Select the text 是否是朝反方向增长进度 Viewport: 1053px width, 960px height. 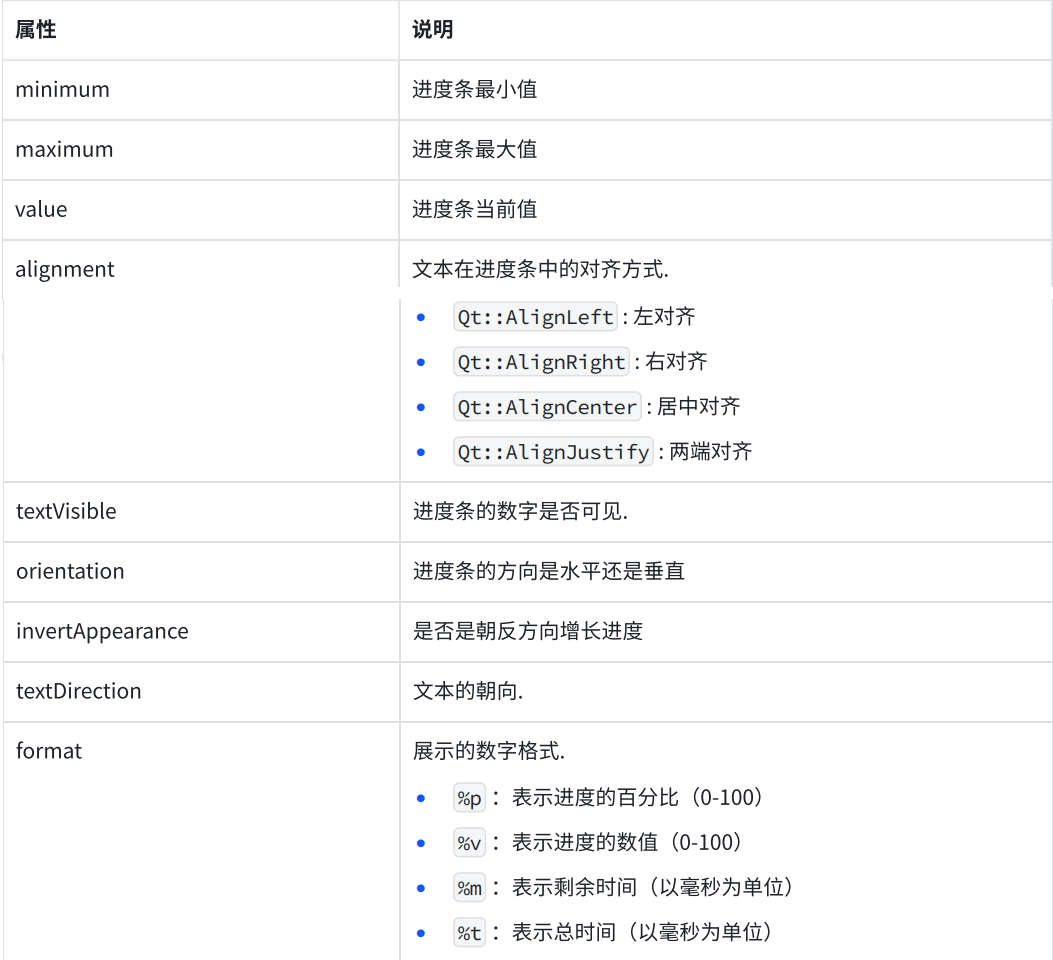tap(528, 631)
